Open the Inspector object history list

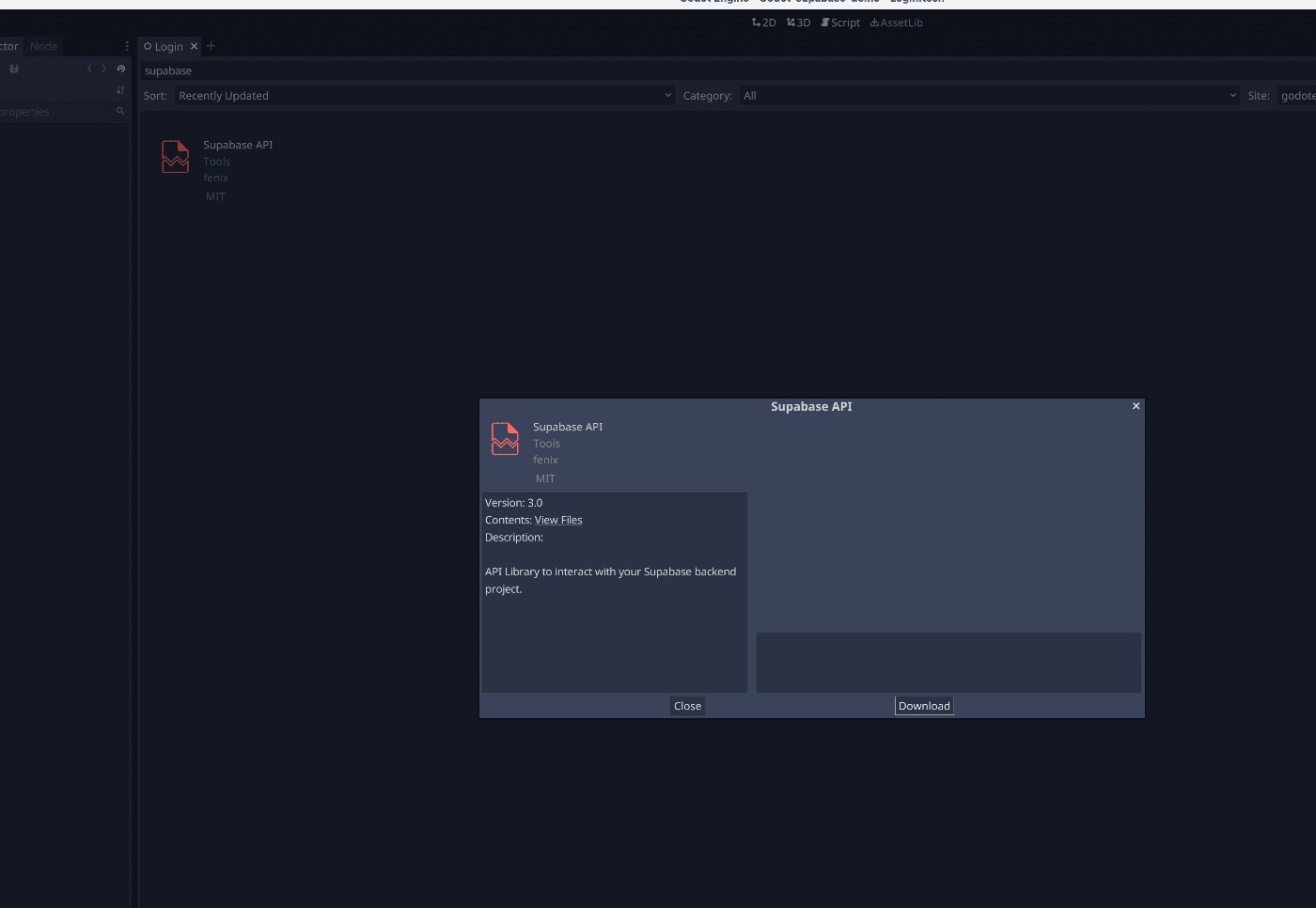tap(120, 69)
